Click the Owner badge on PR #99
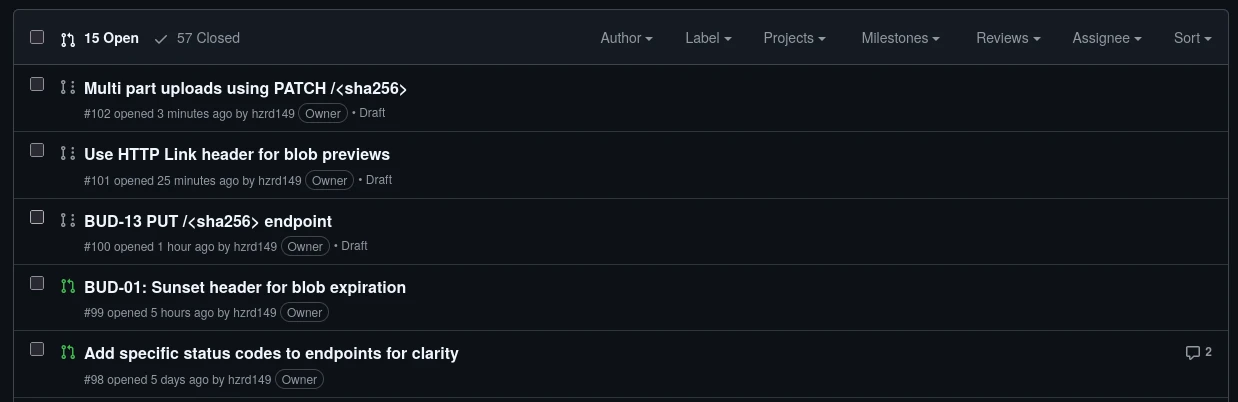Image resolution: width=1238 pixels, height=402 pixels. [x=305, y=313]
